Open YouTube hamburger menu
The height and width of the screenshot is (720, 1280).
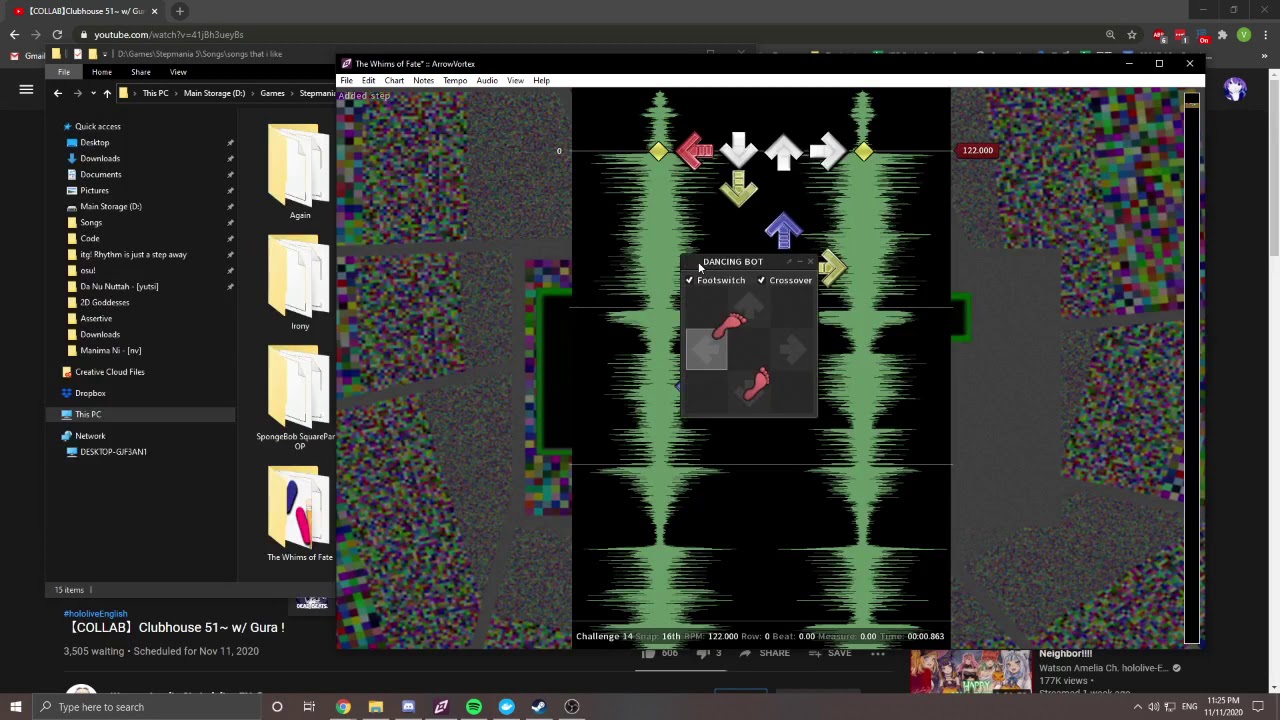[x=26, y=90]
